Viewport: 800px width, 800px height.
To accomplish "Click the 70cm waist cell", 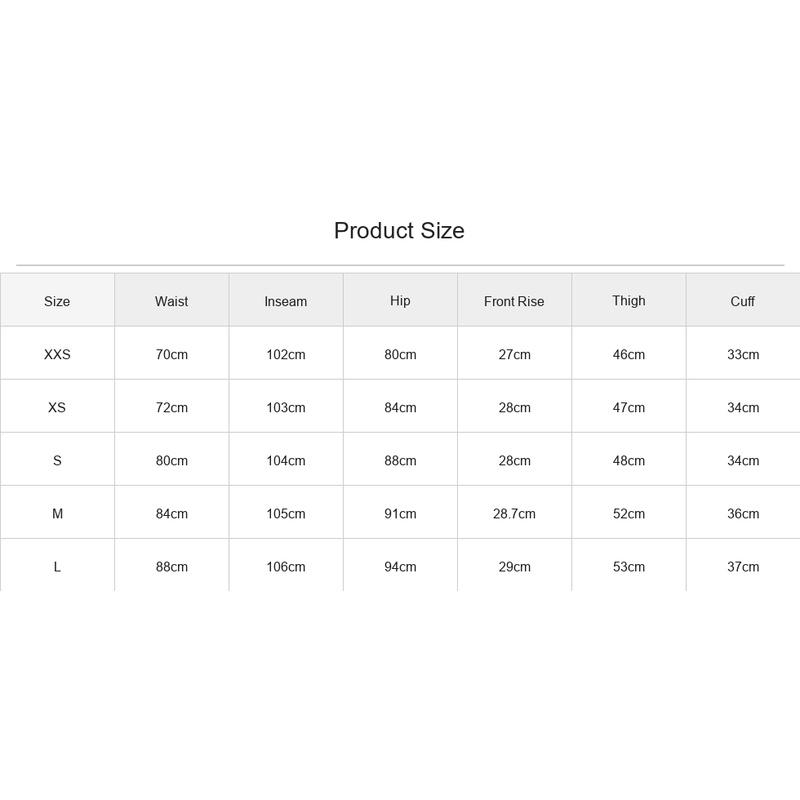I will tap(171, 354).
